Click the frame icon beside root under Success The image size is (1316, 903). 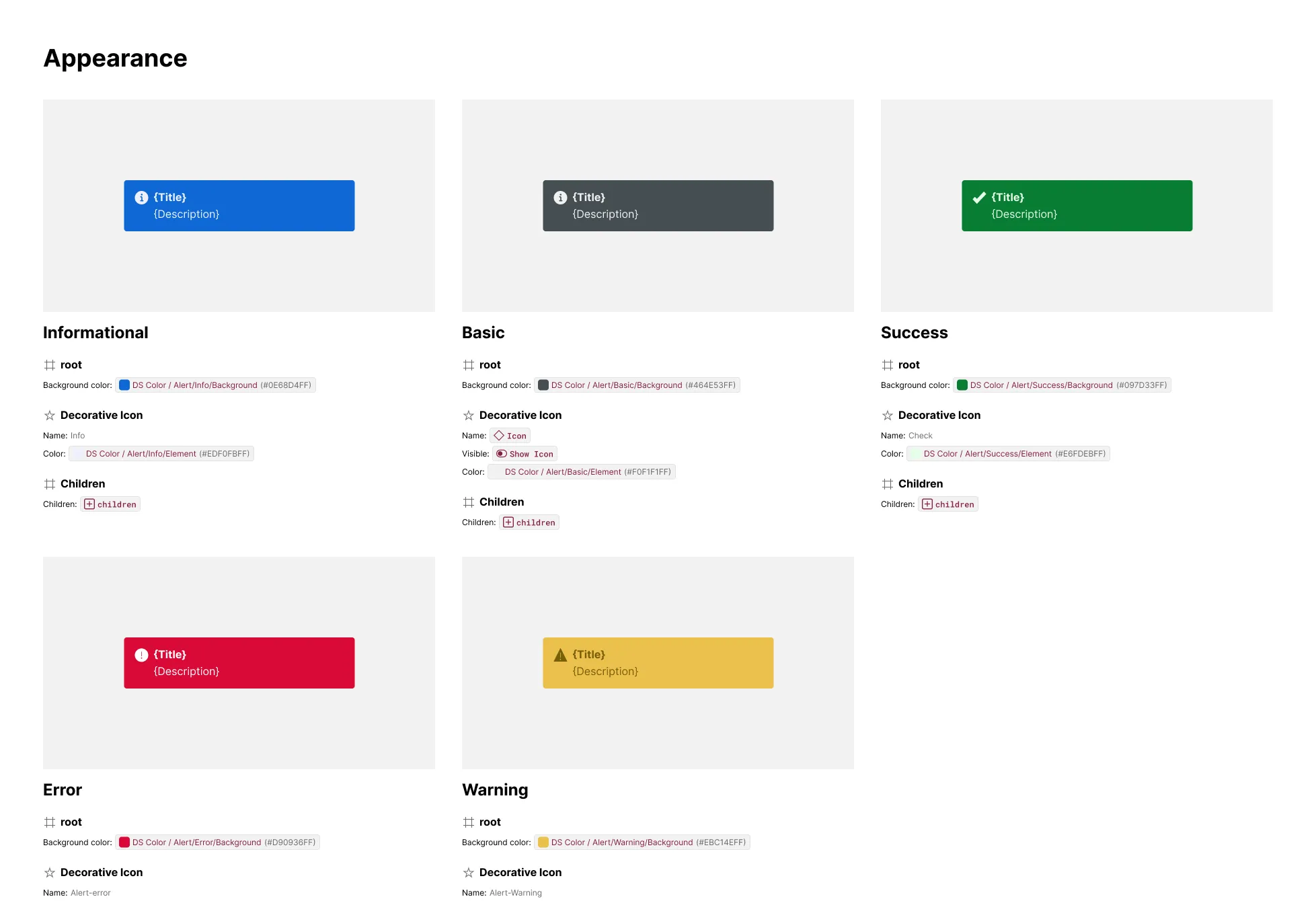888,365
